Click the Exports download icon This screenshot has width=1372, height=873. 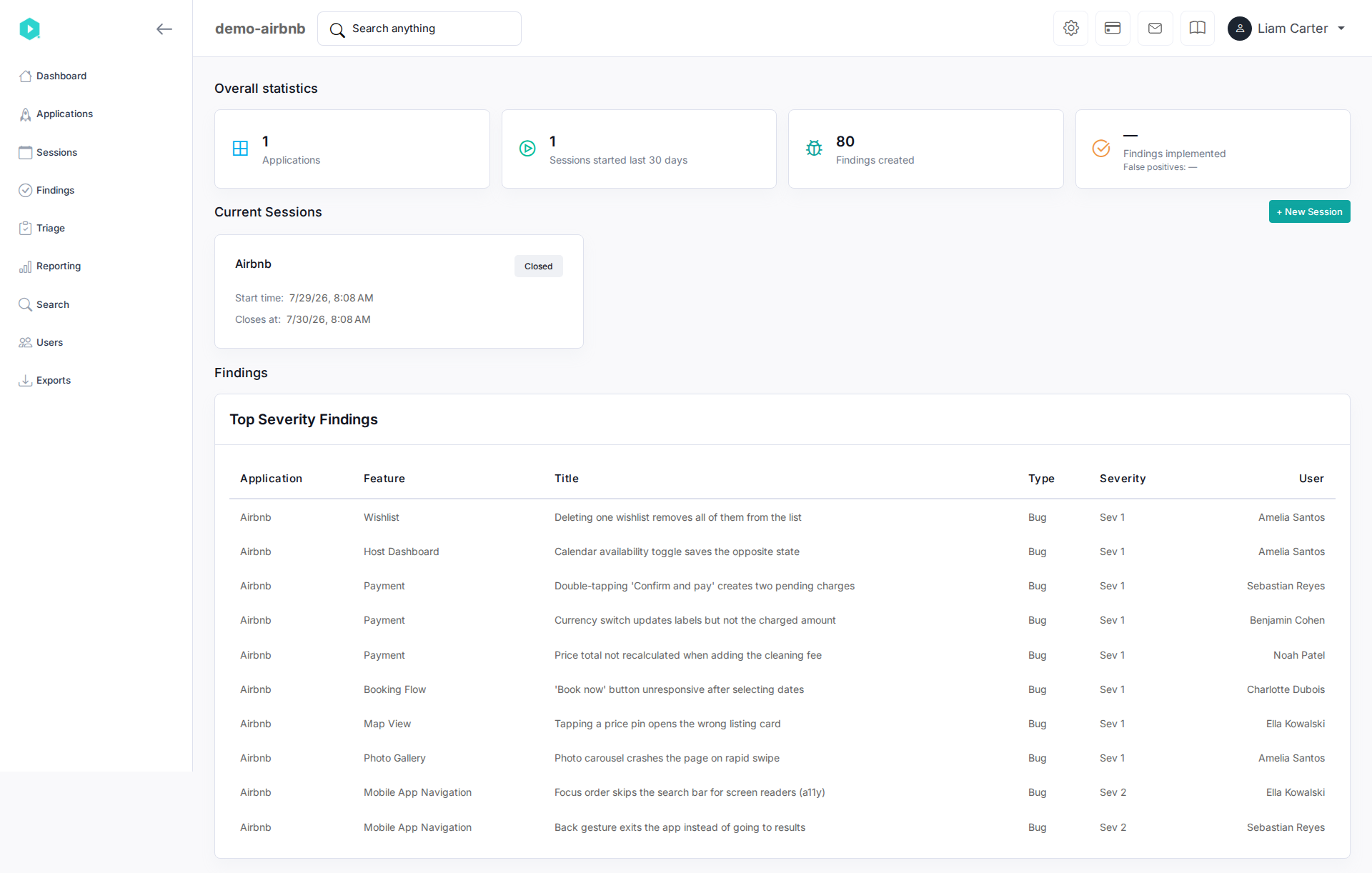click(25, 380)
